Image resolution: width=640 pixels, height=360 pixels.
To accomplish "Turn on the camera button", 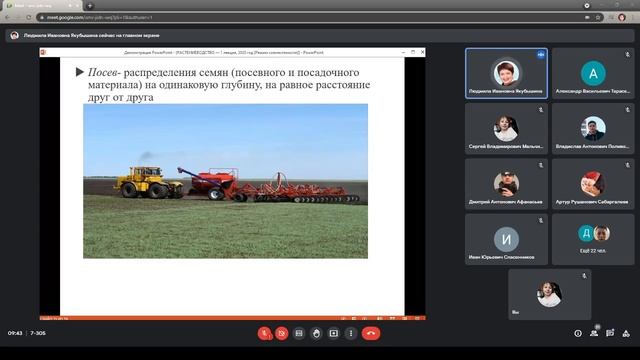I will click(282, 333).
